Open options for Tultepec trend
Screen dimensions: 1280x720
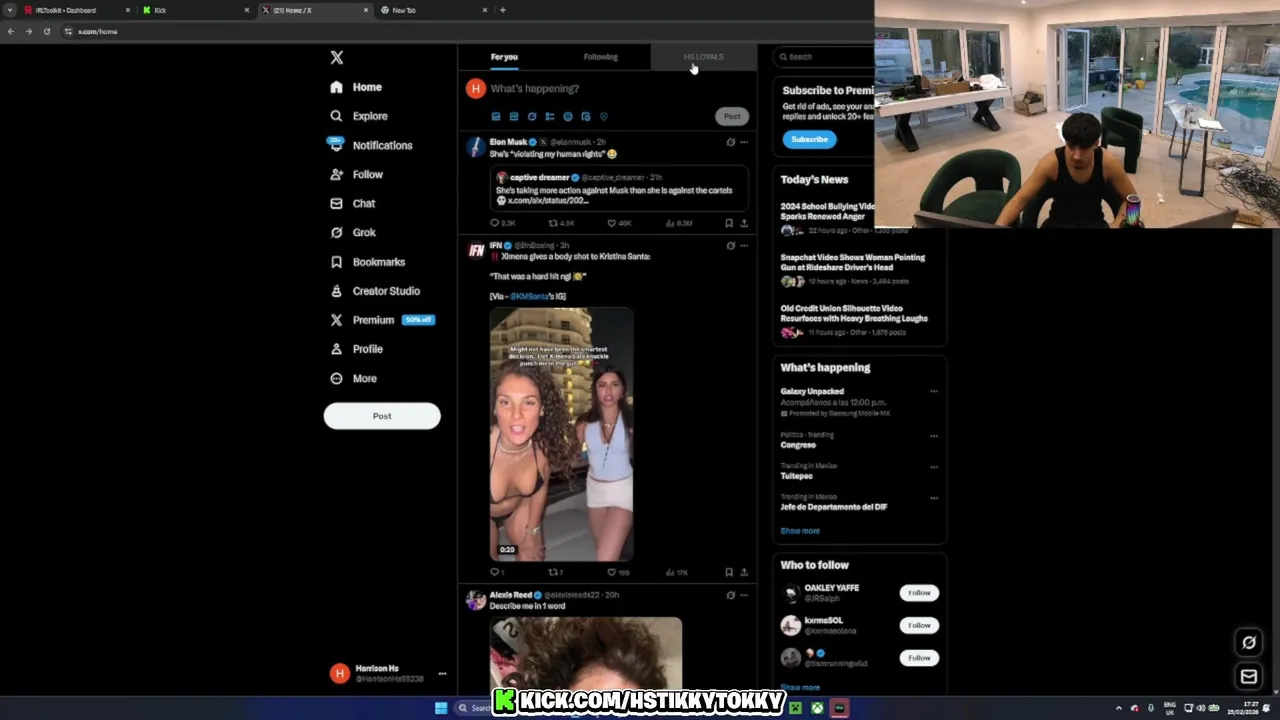coord(934,467)
